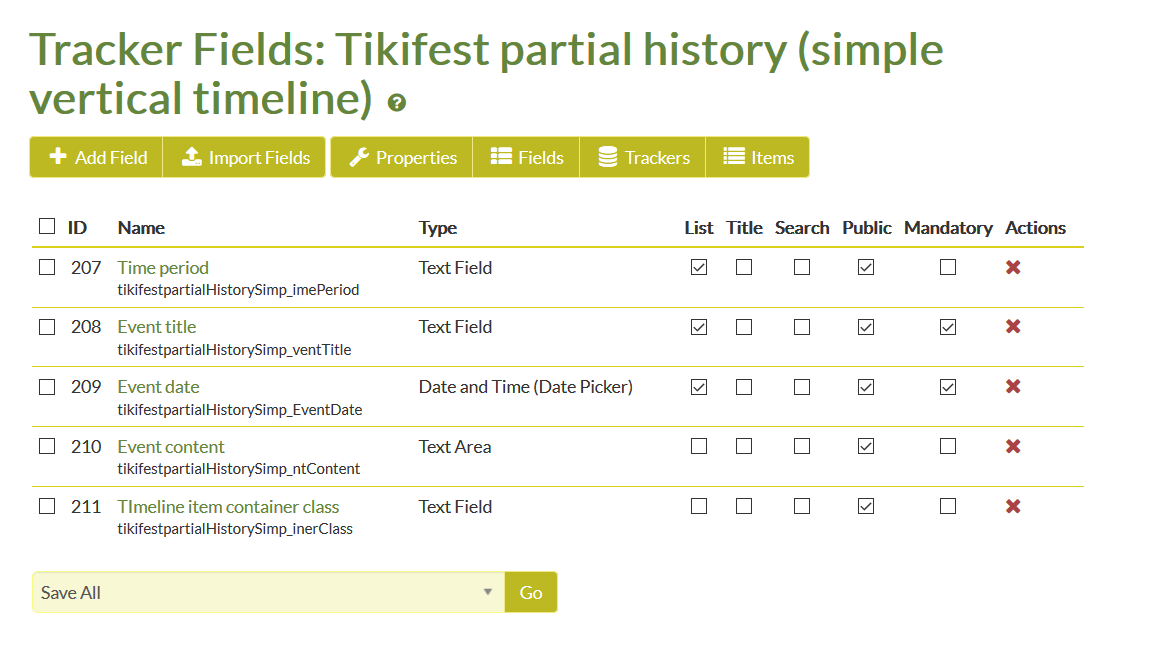Enable Search checkbox for Event content

click(x=801, y=446)
